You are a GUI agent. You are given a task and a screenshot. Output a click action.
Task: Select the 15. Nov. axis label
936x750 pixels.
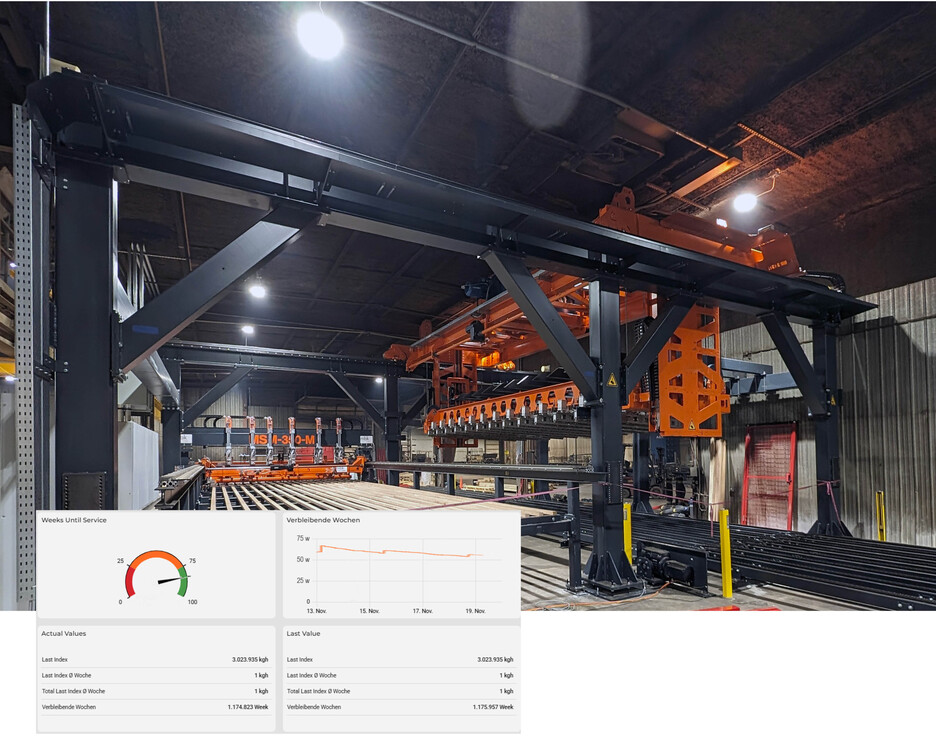pyautogui.click(x=370, y=611)
